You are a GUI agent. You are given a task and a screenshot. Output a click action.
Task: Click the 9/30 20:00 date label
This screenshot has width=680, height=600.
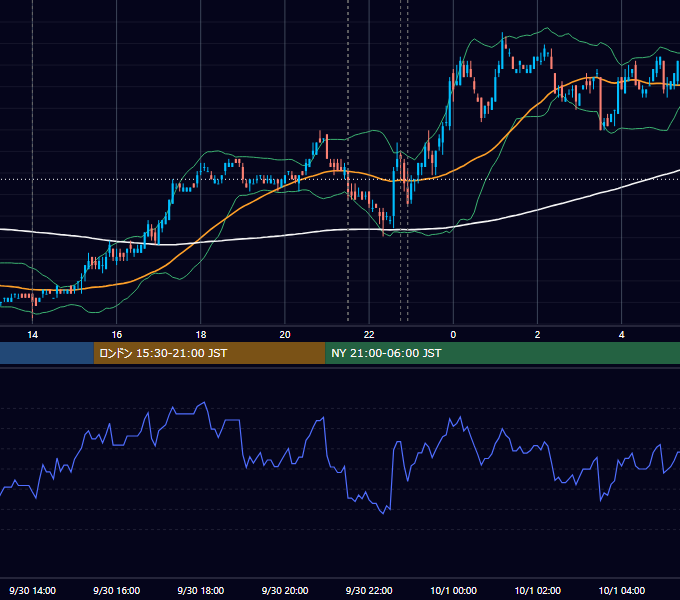click(x=285, y=590)
